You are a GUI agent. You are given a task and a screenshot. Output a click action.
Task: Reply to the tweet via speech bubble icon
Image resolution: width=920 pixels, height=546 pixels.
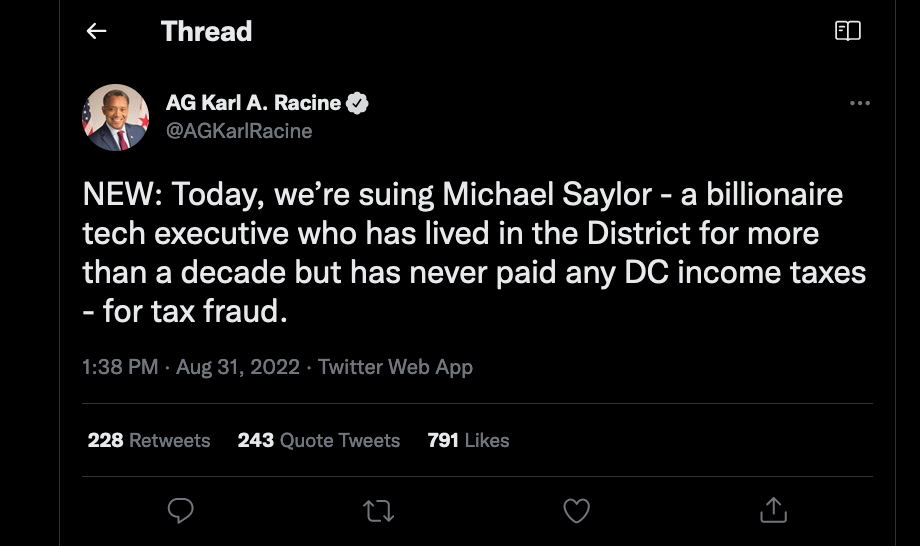(x=180, y=511)
